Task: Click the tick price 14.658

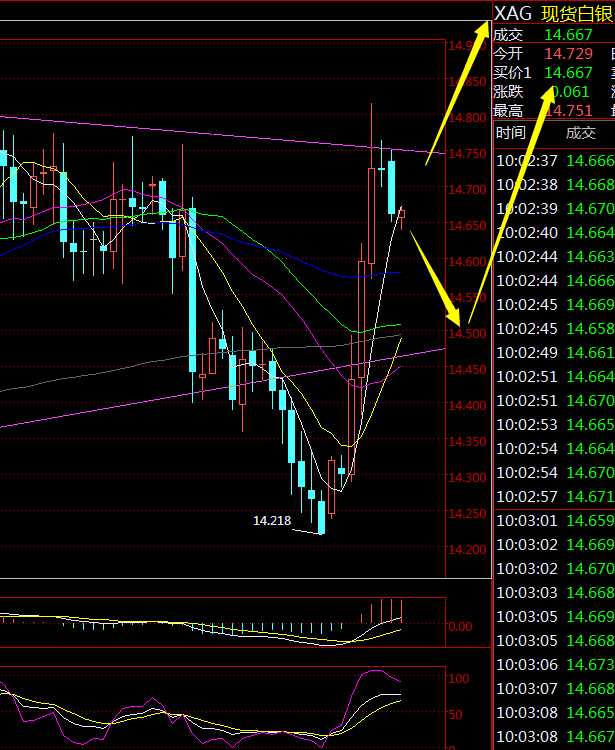Action: (590, 329)
